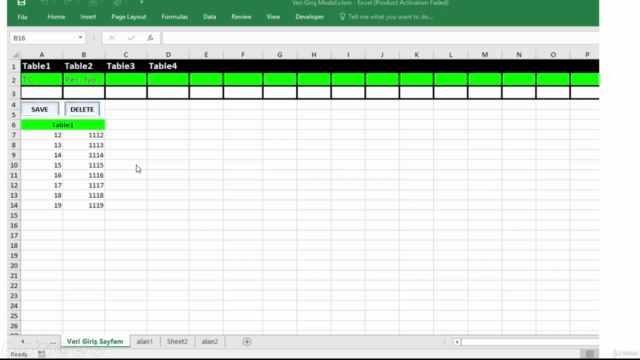This screenshot has height=360, width=640.
Task: Open the Review ribbon tab
Action: click(241, 17)
